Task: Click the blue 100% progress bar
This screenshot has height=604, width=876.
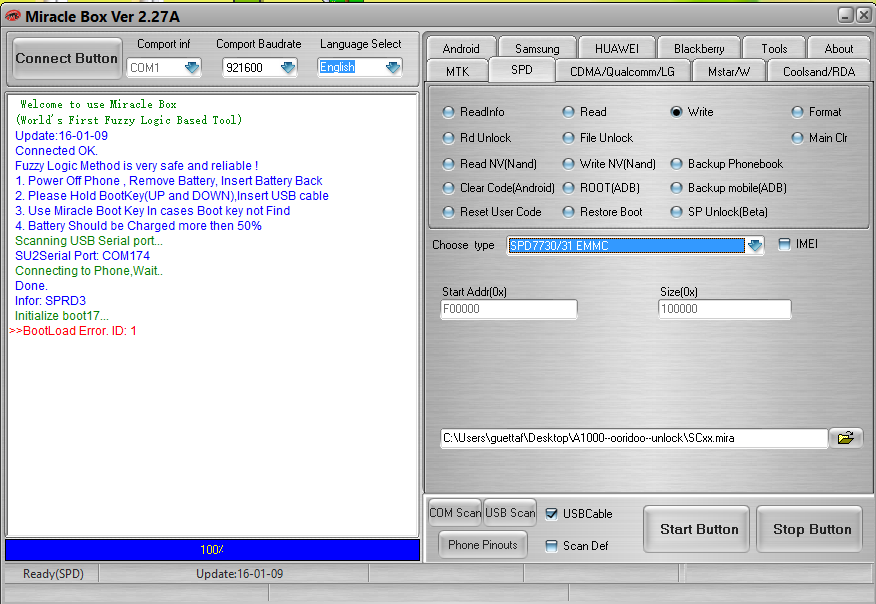Action: [x=212, y=550]
